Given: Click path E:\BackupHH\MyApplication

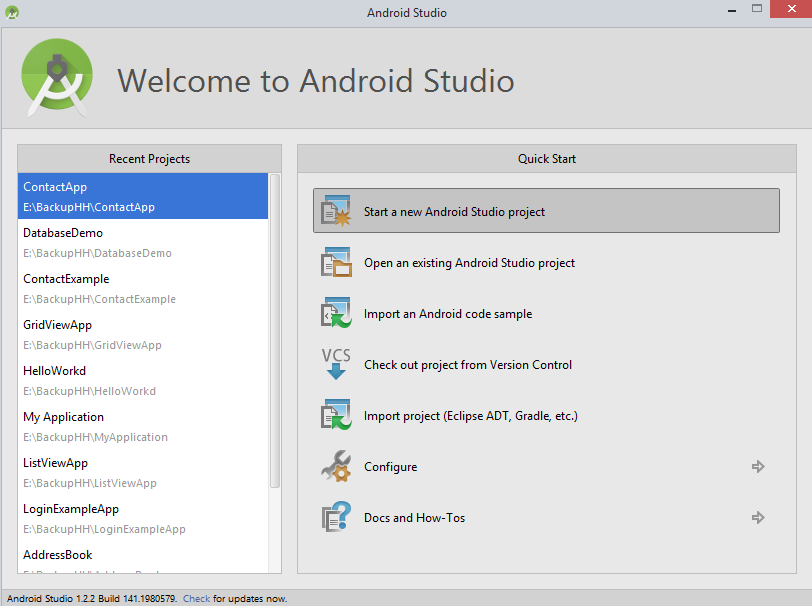Looking at the screenshot, I should click(95, 437).
